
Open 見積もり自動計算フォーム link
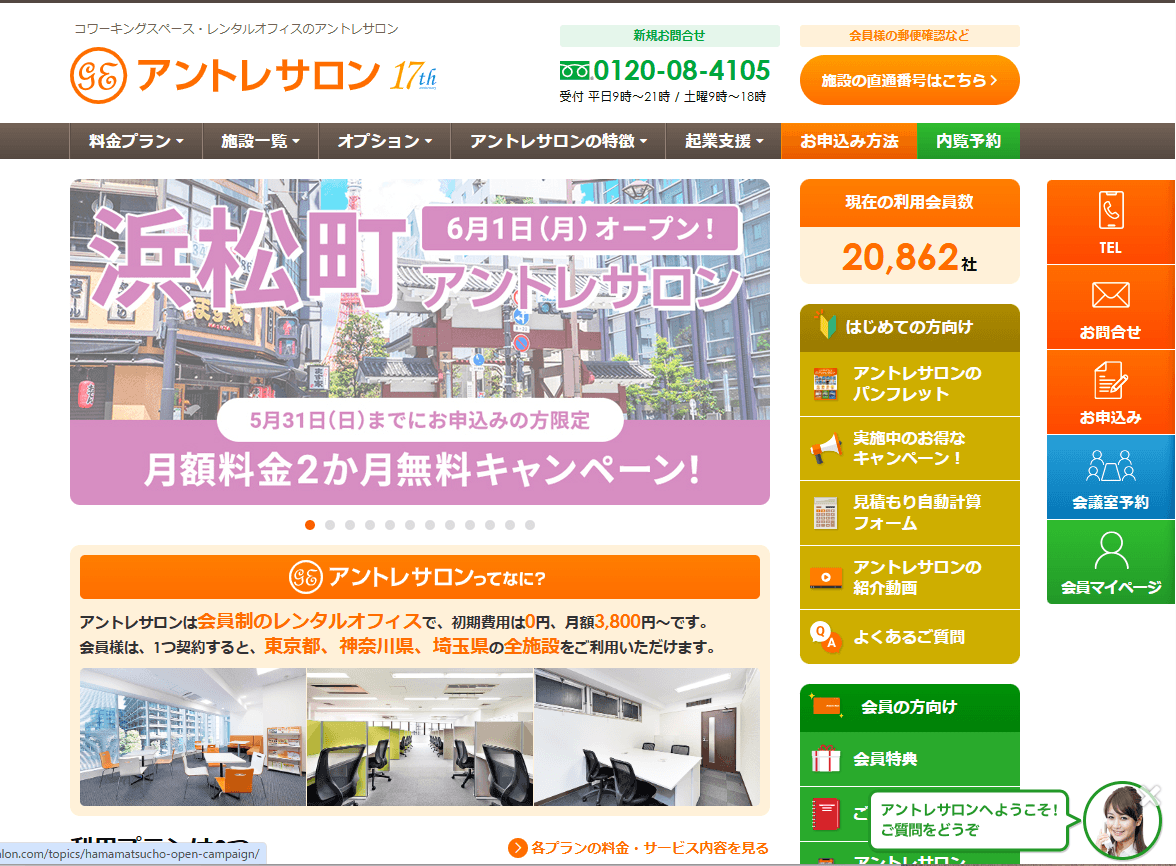pyautogui.click(x=910, y=514)
